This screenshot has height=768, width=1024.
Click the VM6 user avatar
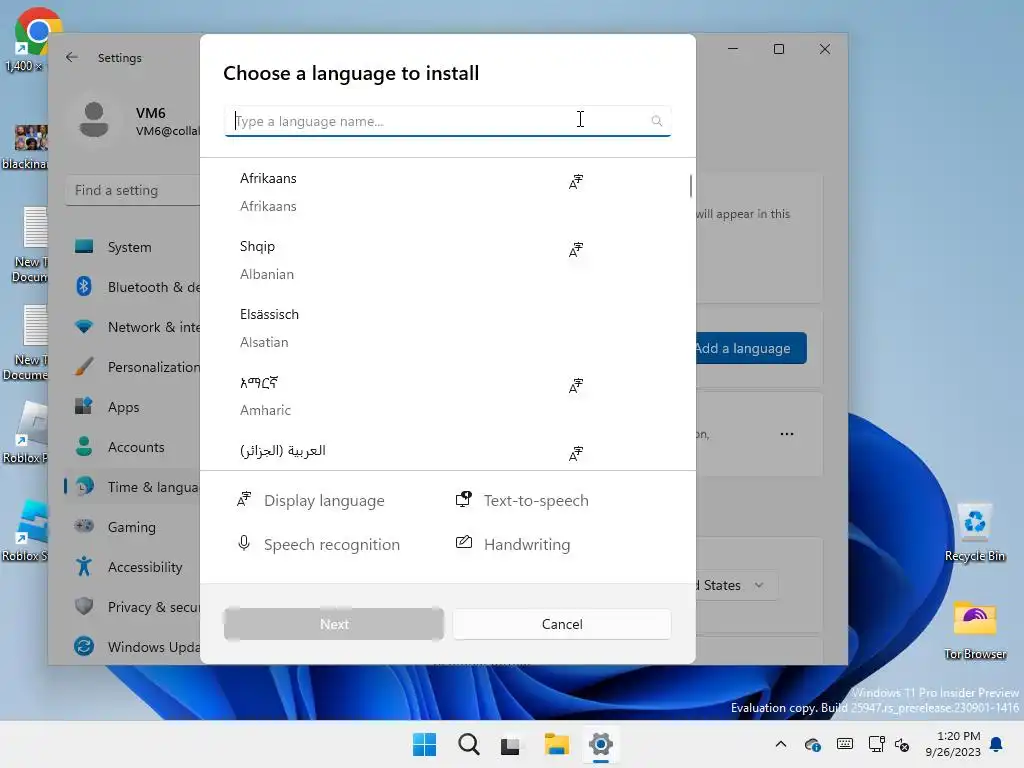point(94,120)
